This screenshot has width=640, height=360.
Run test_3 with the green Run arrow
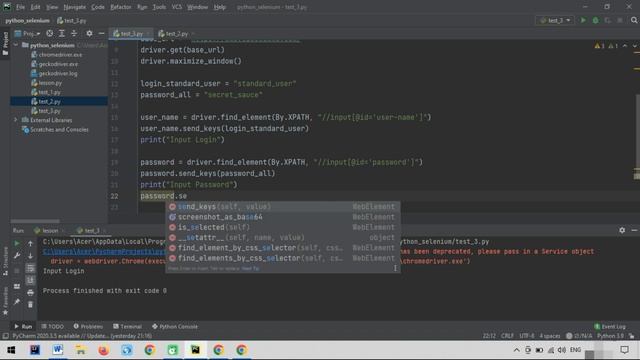coord(583,20)
